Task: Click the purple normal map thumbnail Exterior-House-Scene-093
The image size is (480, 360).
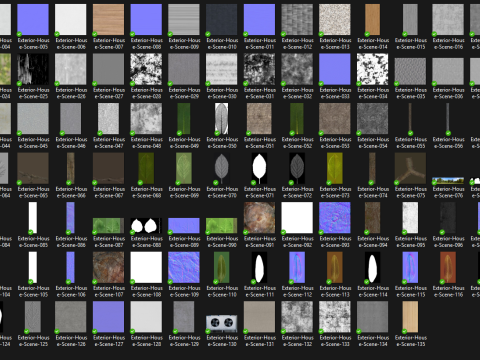Action: (x=335, y=218)
